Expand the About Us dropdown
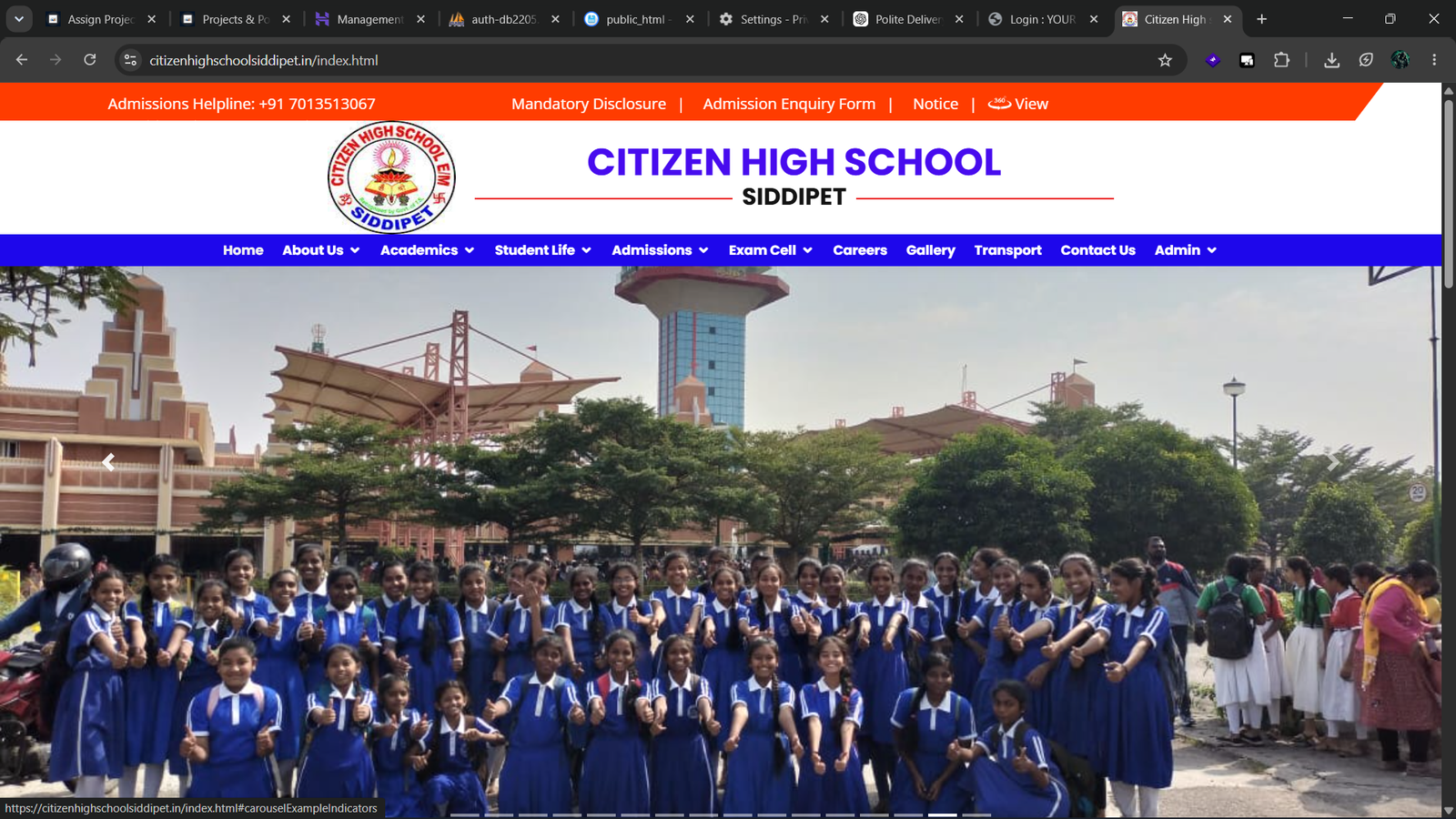 pyautogui.click(x=321, y=250)
